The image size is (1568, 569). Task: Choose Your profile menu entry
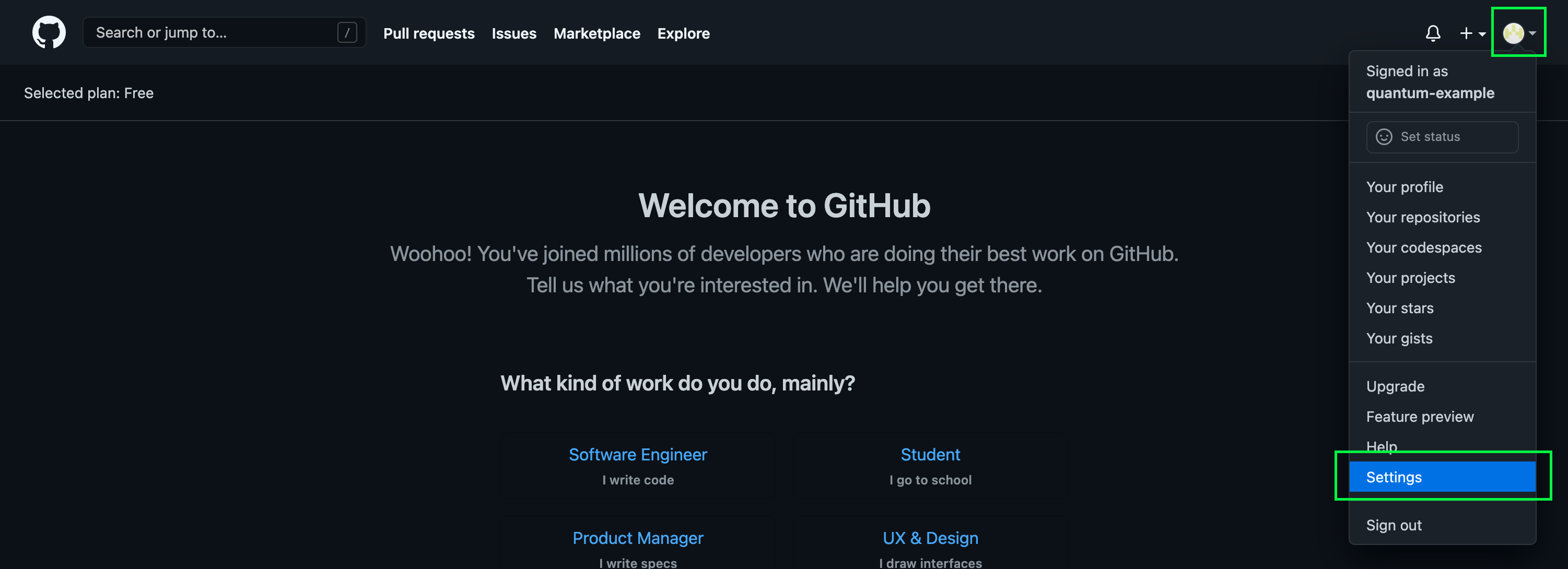click(1405, 187)
